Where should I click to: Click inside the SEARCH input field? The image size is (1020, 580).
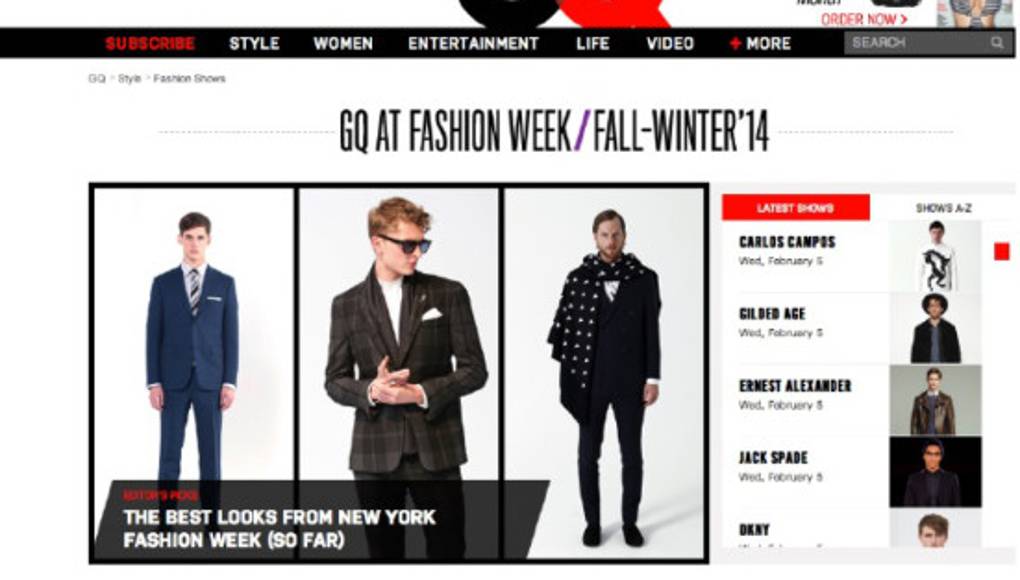point(917,44)
